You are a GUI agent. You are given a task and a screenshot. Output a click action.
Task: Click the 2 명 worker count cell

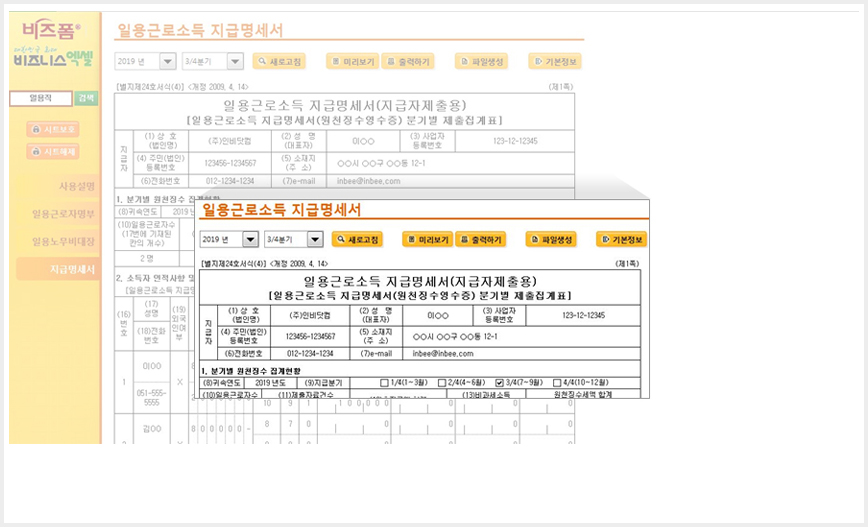click(x=147, y=259)
